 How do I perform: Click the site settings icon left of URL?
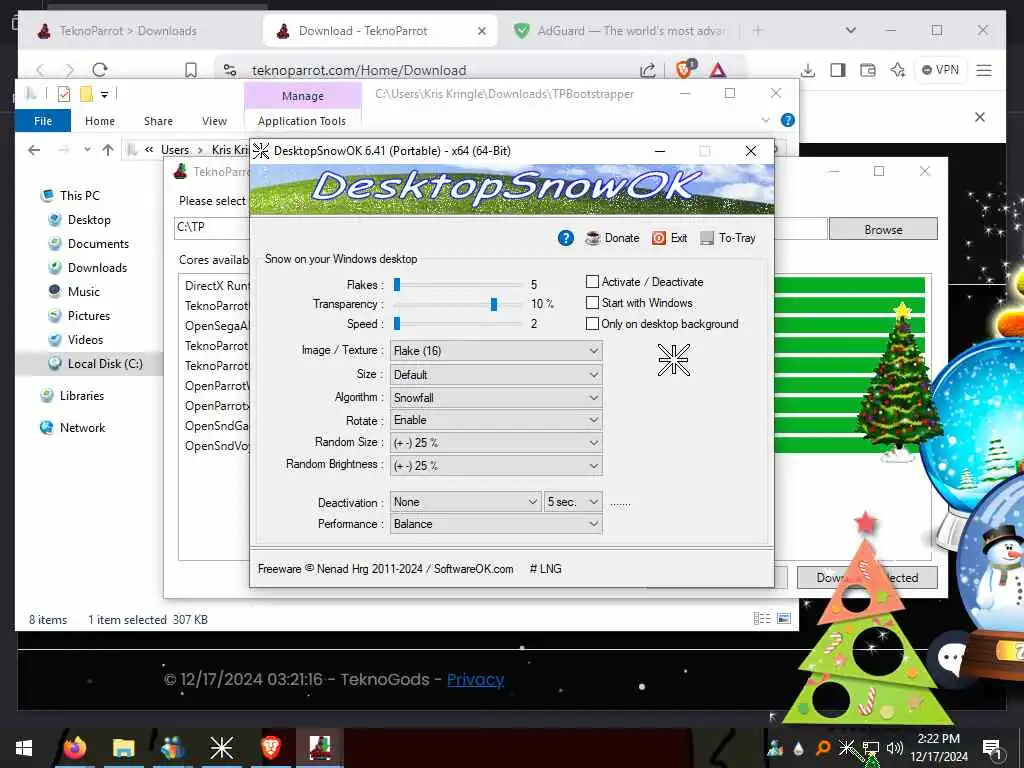230,70
